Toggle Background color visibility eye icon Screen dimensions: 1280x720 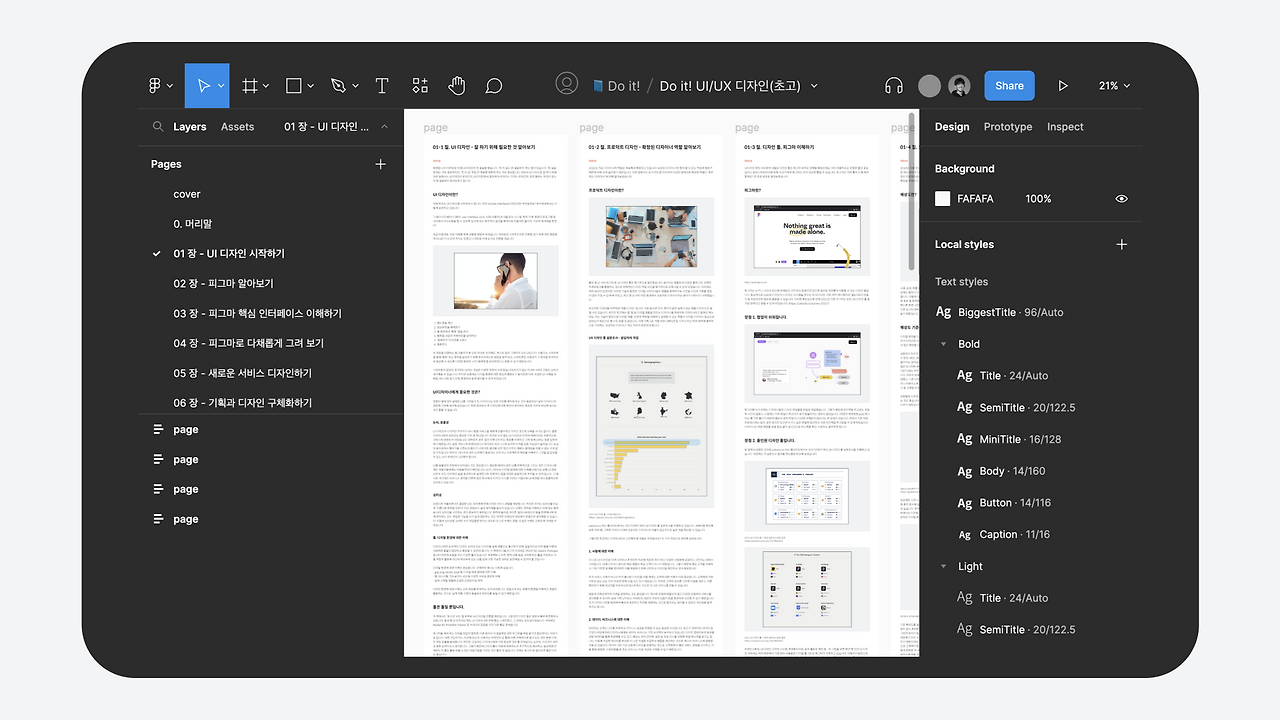1121,199
